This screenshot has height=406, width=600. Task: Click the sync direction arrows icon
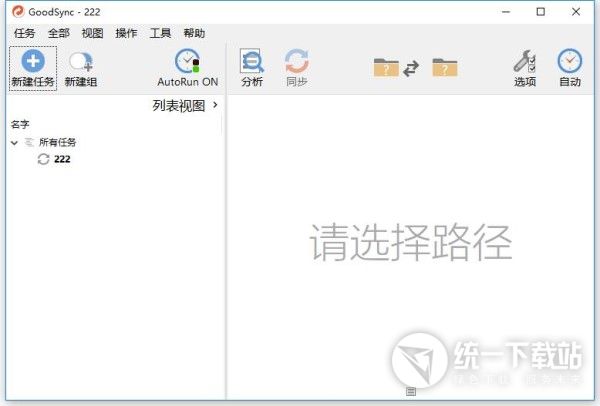(x=411, y=68)
